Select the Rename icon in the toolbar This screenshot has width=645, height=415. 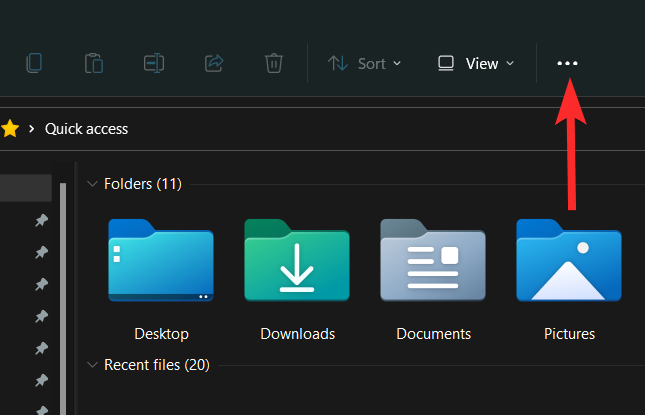[x=154, y=63]
